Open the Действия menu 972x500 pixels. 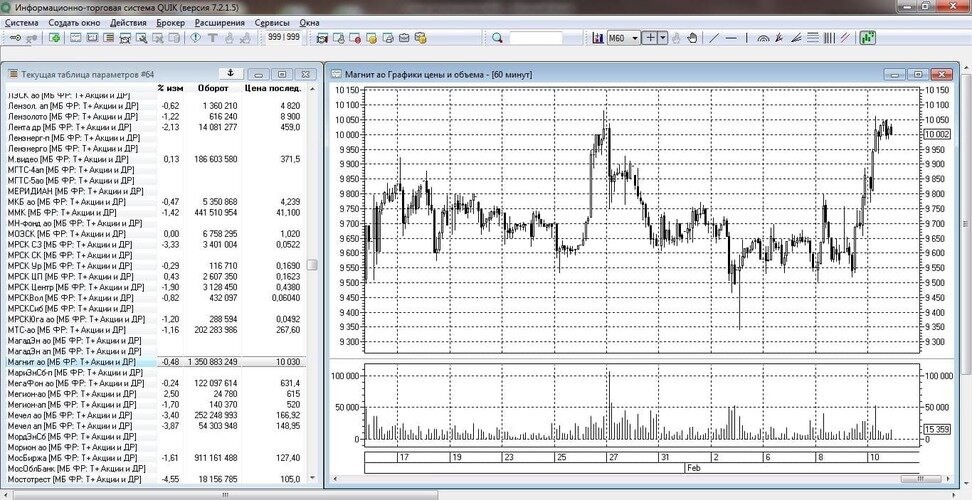point(128,22)
